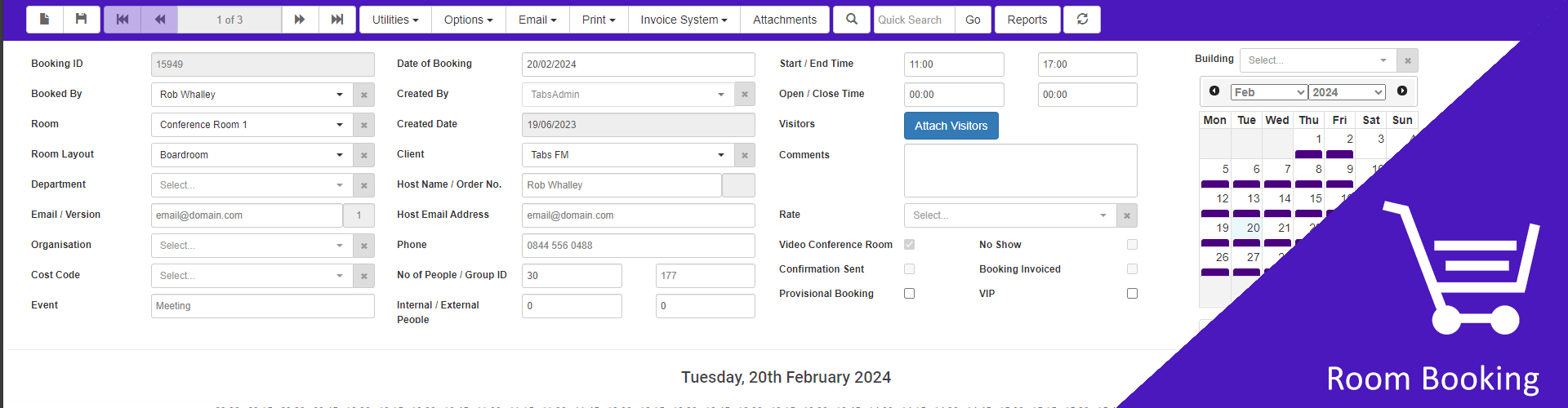
Task: Clear the Client selection
Action: 745,155
